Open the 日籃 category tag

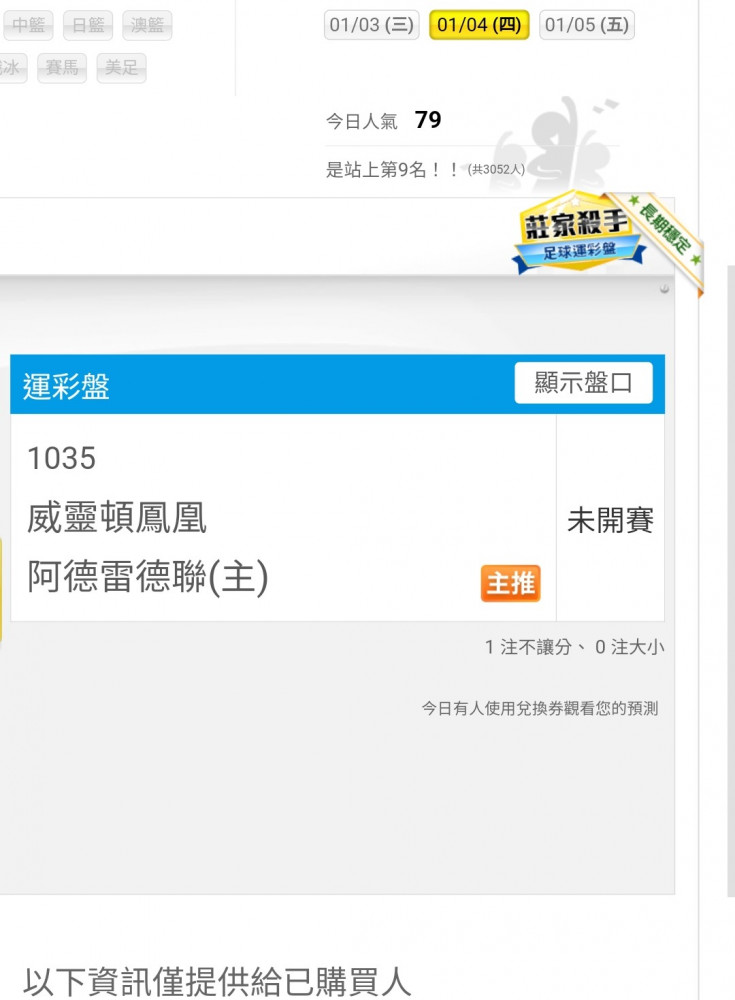click(x=88, y=26)
